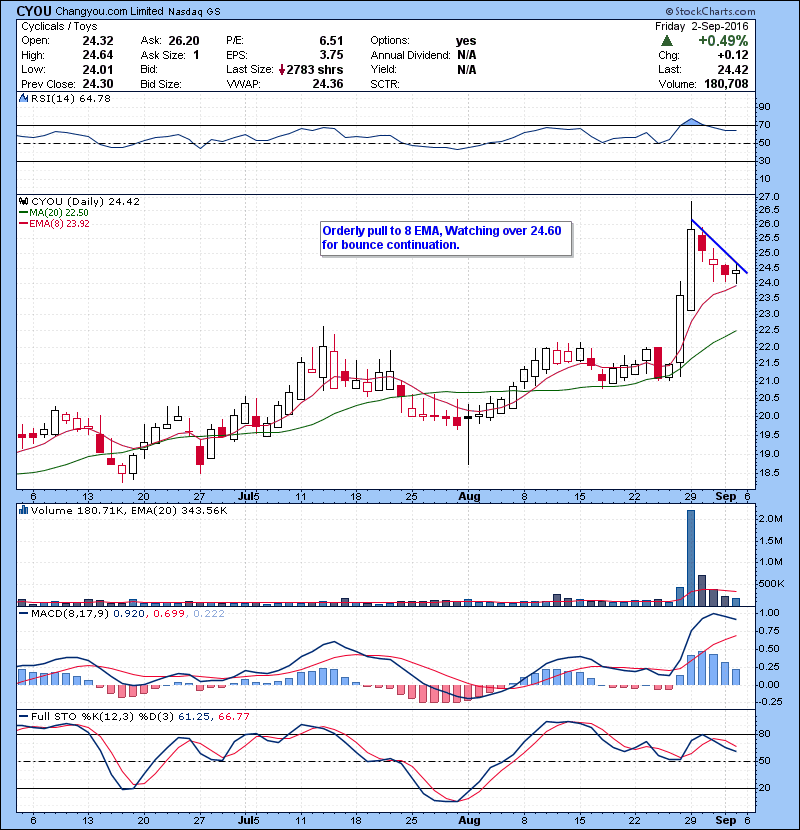
Task: Click the Volume 180.71K, EMA(20) 343.56K label
Action: click(129, 510)
